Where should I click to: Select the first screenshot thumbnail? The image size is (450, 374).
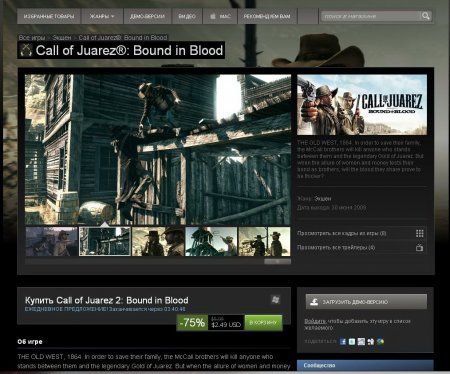52,242
